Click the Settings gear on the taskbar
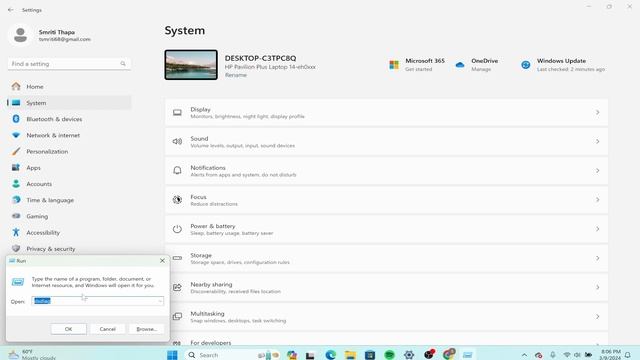The image size is (640, 360). (409, 355)
